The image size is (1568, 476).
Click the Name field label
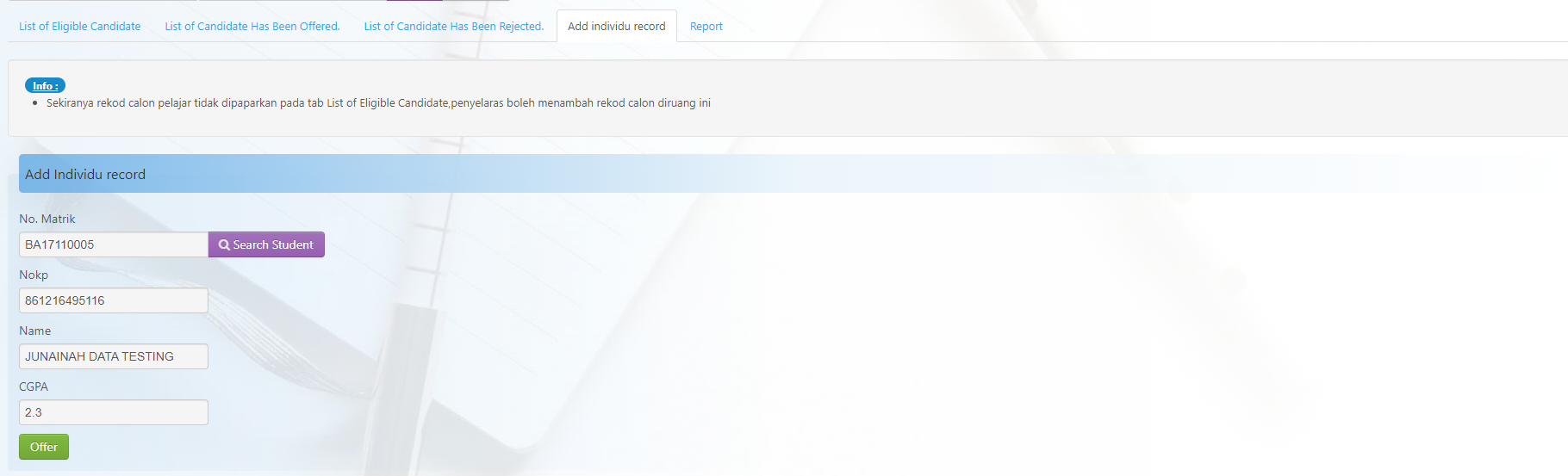[x=35, y=331]
